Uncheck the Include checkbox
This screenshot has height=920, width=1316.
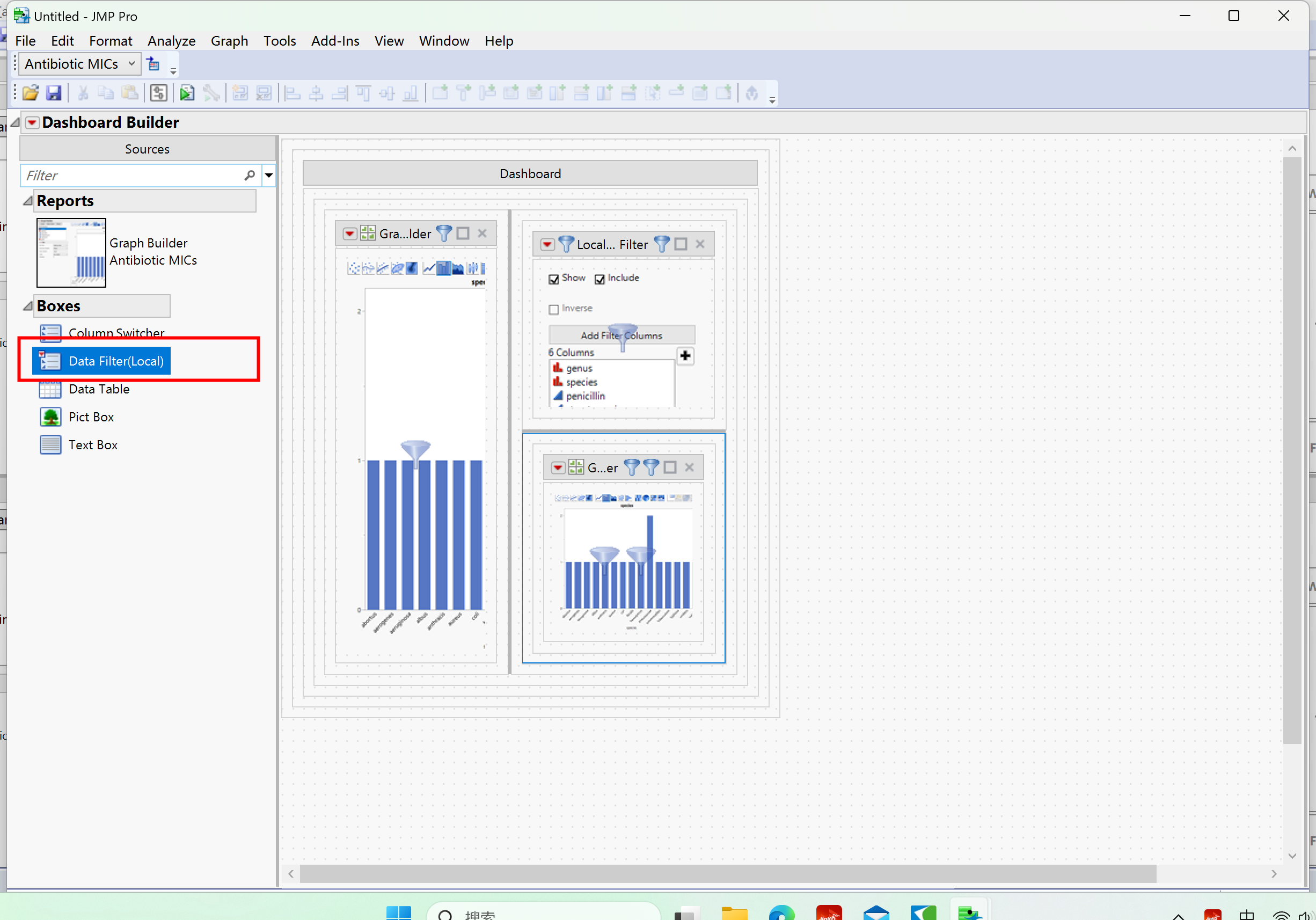tap(599, 279)
